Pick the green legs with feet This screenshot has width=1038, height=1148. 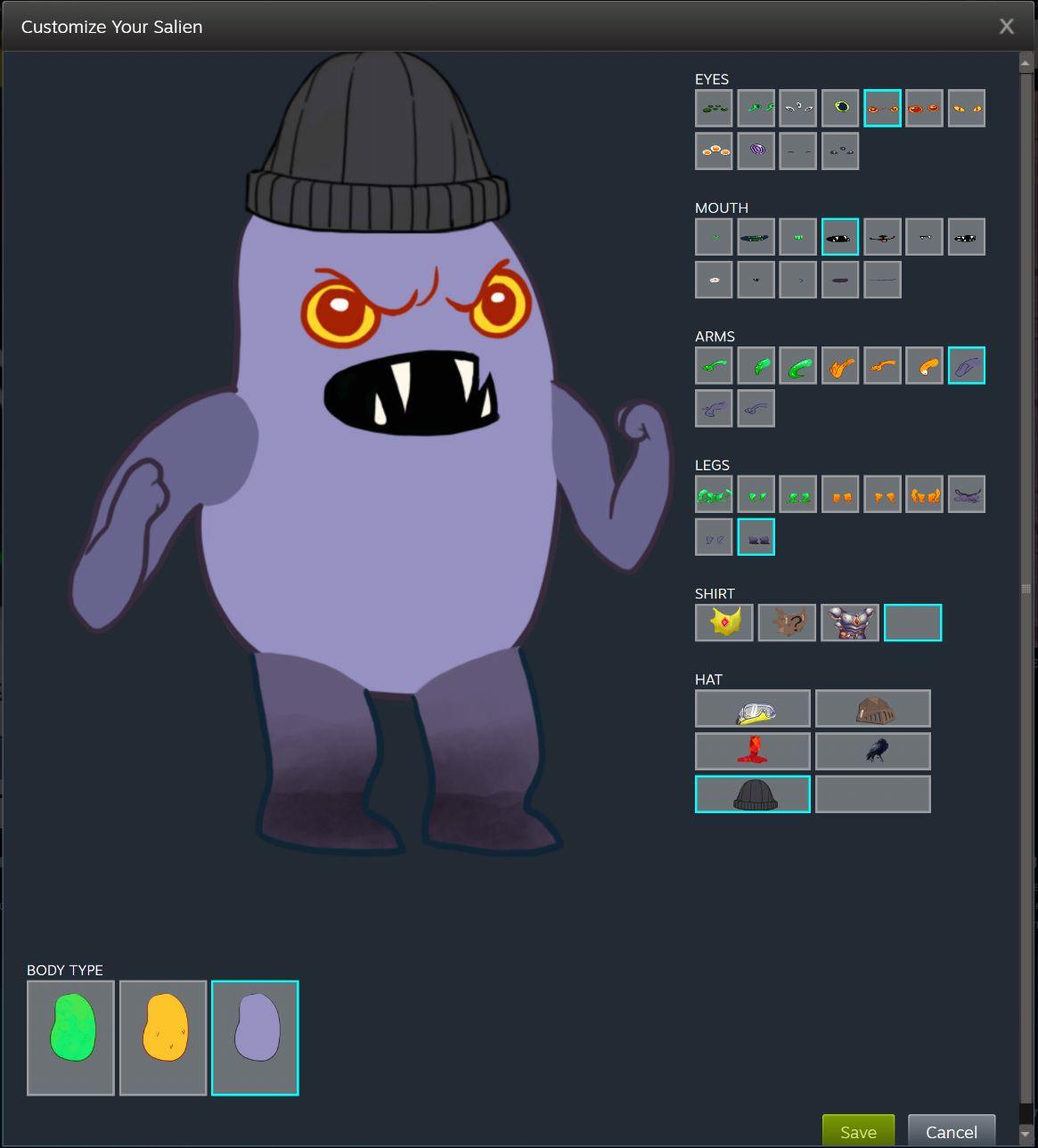797,494
